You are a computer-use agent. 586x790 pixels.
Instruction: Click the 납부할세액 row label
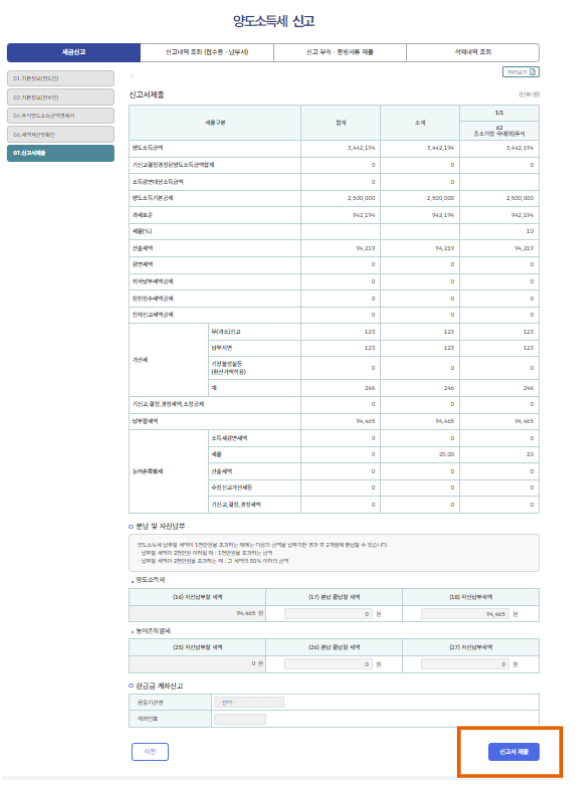pyautogui.click(x=145, y=421)
